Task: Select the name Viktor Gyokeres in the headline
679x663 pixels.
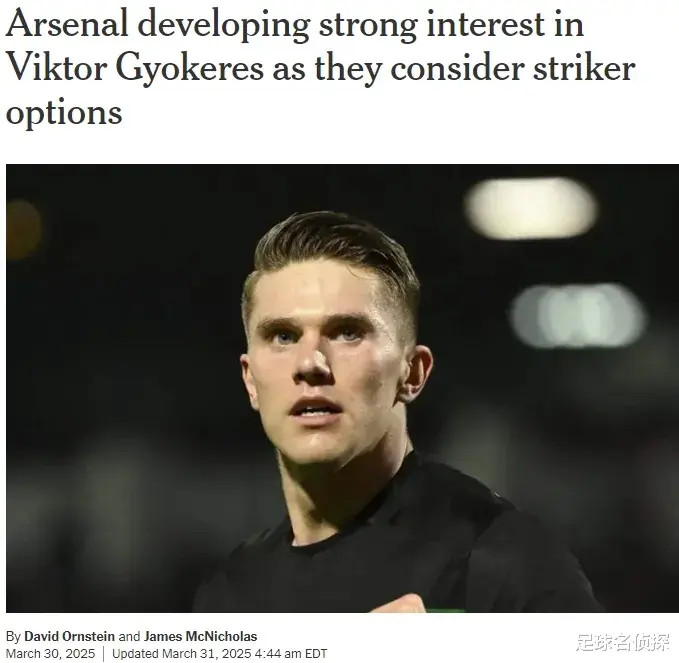Action: 135,69
